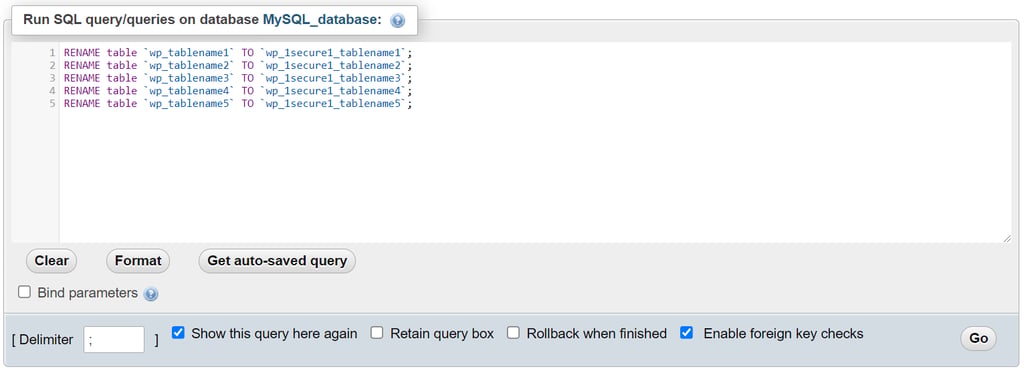Click the last line renaming wp_tablename5
1024x373 pixels.
coord(238,104)
